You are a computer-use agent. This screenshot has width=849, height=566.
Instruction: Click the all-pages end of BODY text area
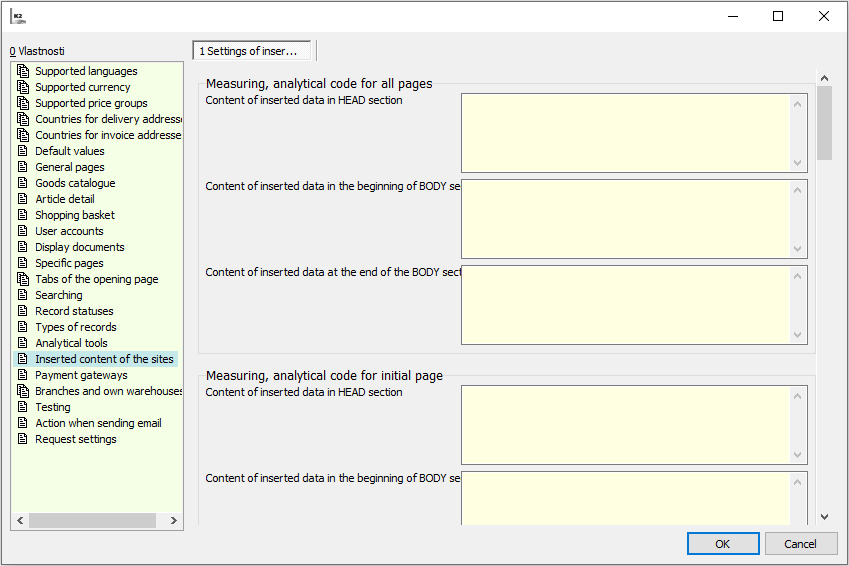coord(626,305)
